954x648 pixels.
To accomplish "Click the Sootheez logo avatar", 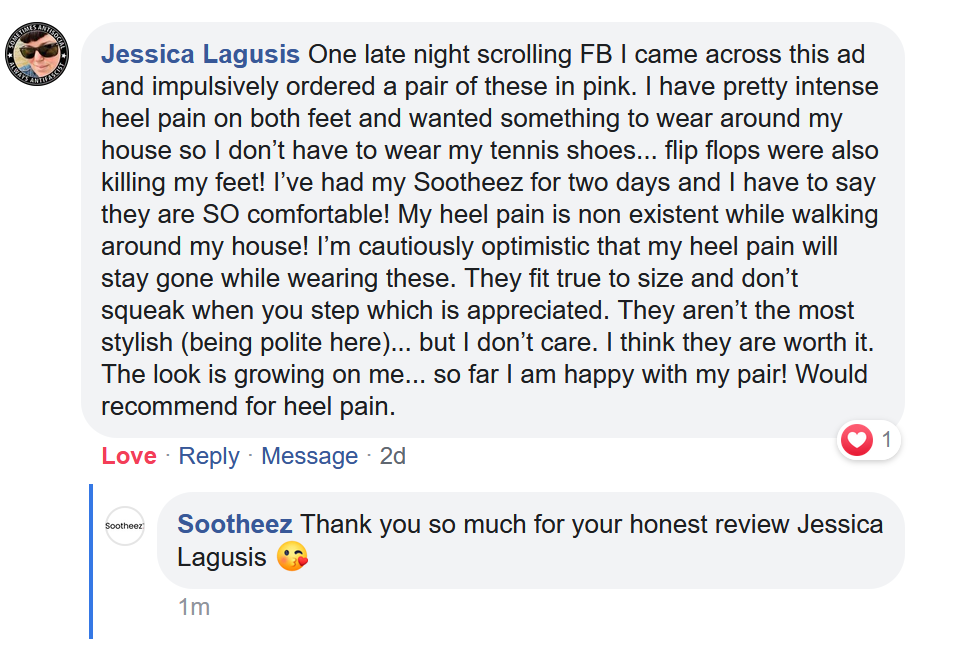I will (125, 526).
